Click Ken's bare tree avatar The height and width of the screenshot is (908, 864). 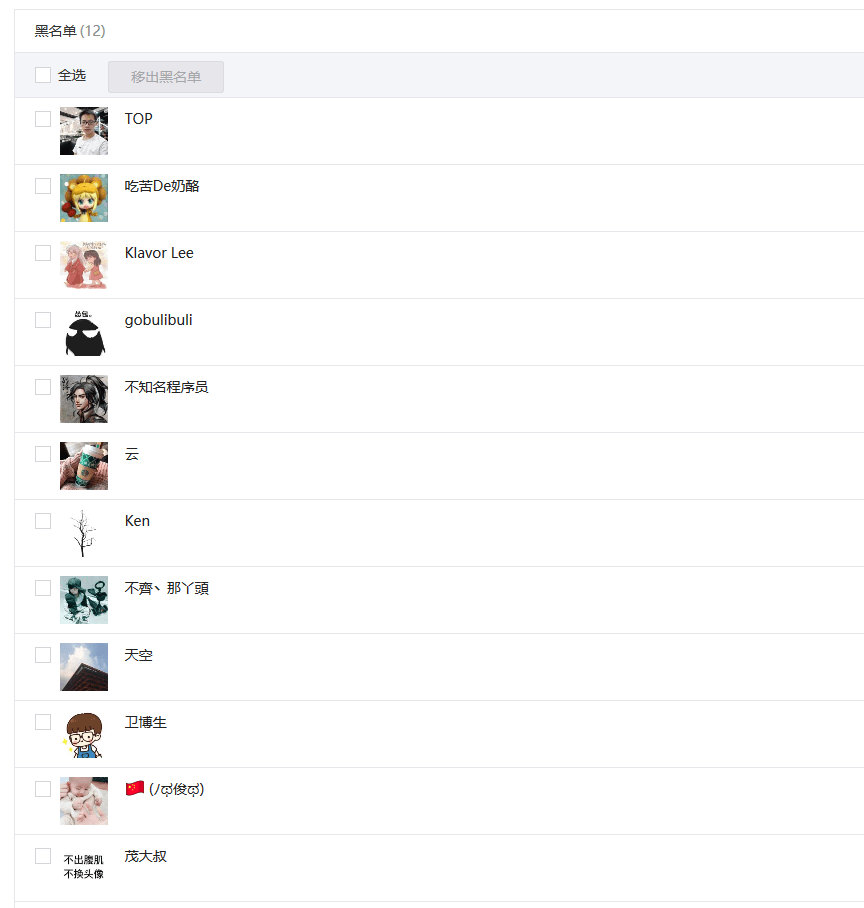(84, 533)
